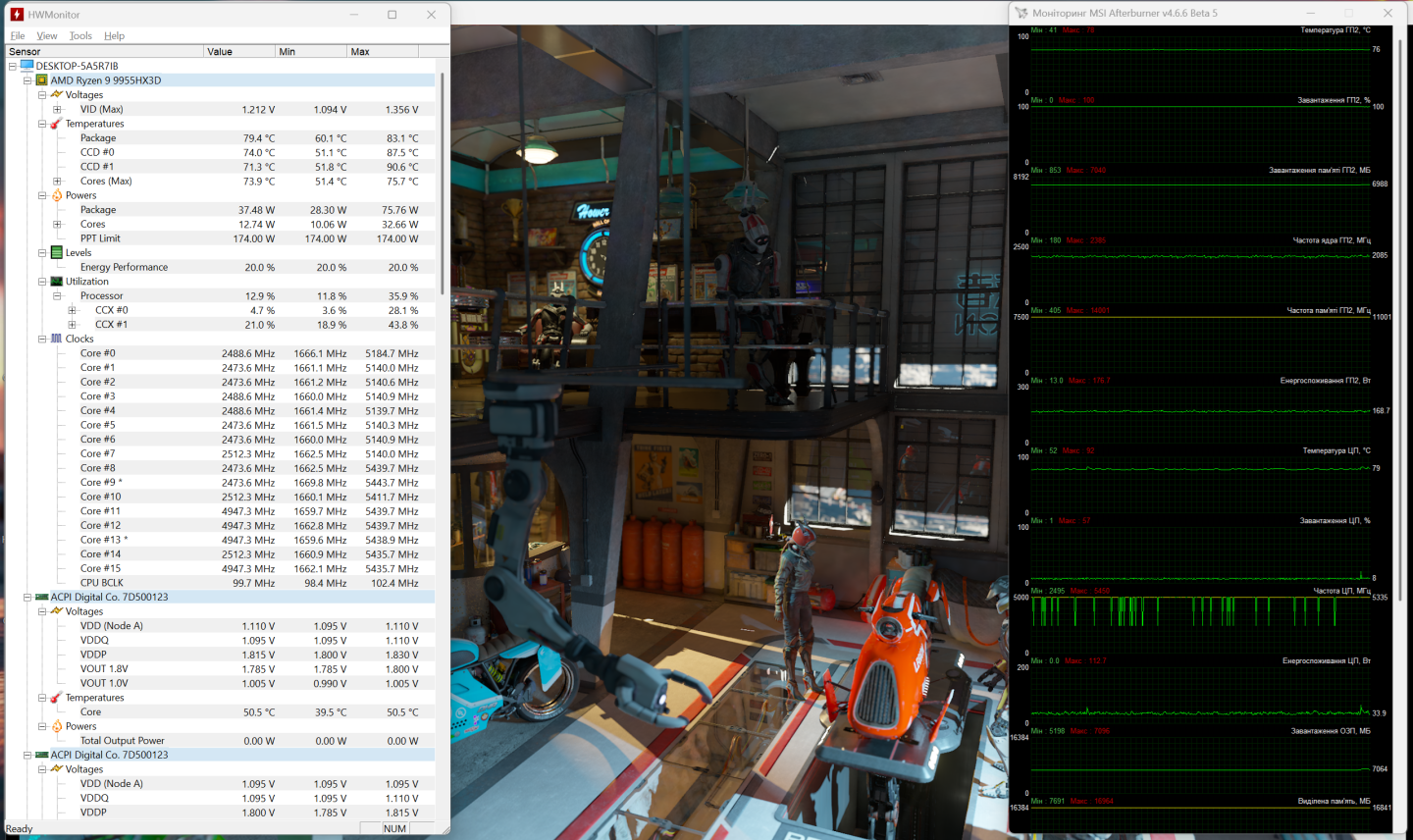This screenshot has width=1413, height=840.
Task: Click the HWMonitor lightning app icon in title bar
Action: (x=17, y=15)
